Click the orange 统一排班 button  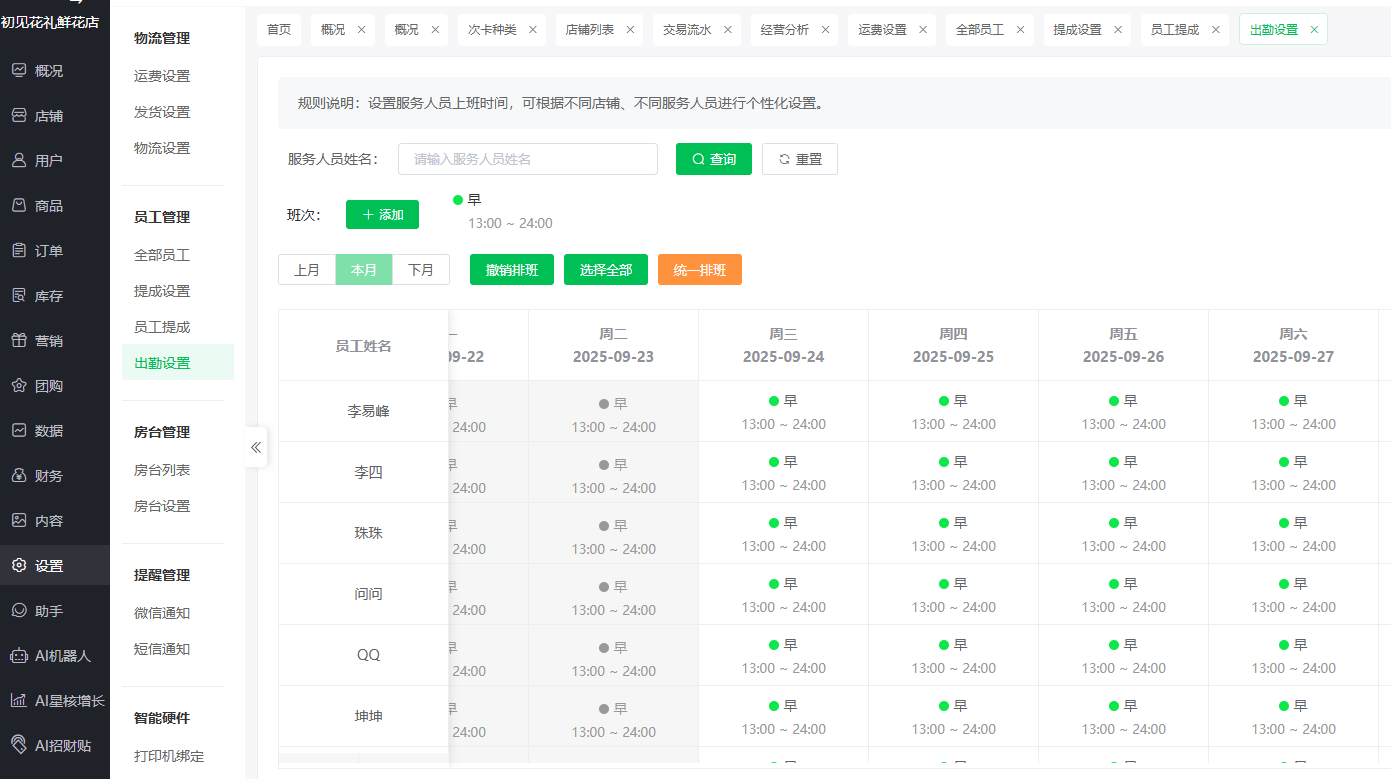pos(699,270)
